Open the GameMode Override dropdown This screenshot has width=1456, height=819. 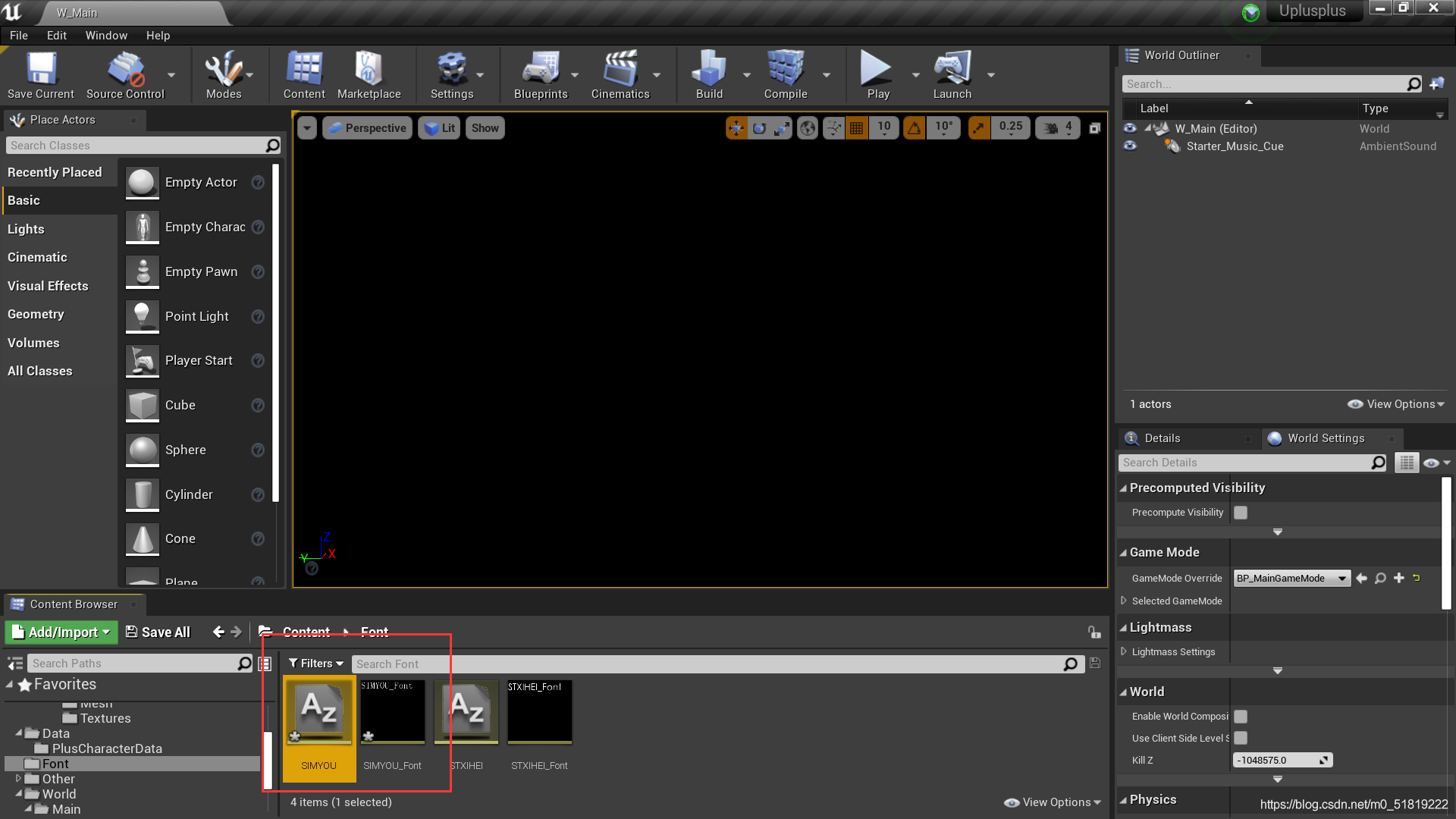coord(1291,579)
